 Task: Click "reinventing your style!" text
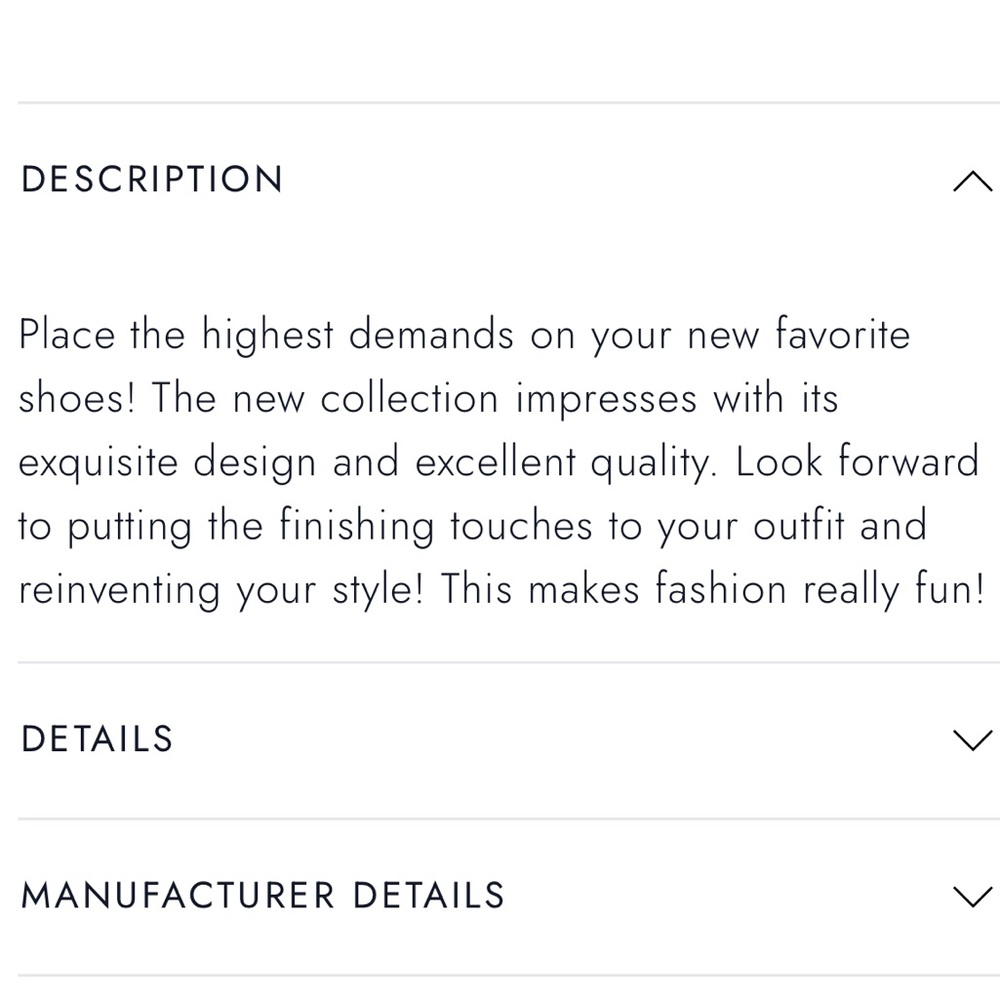(x=221, y=590)
